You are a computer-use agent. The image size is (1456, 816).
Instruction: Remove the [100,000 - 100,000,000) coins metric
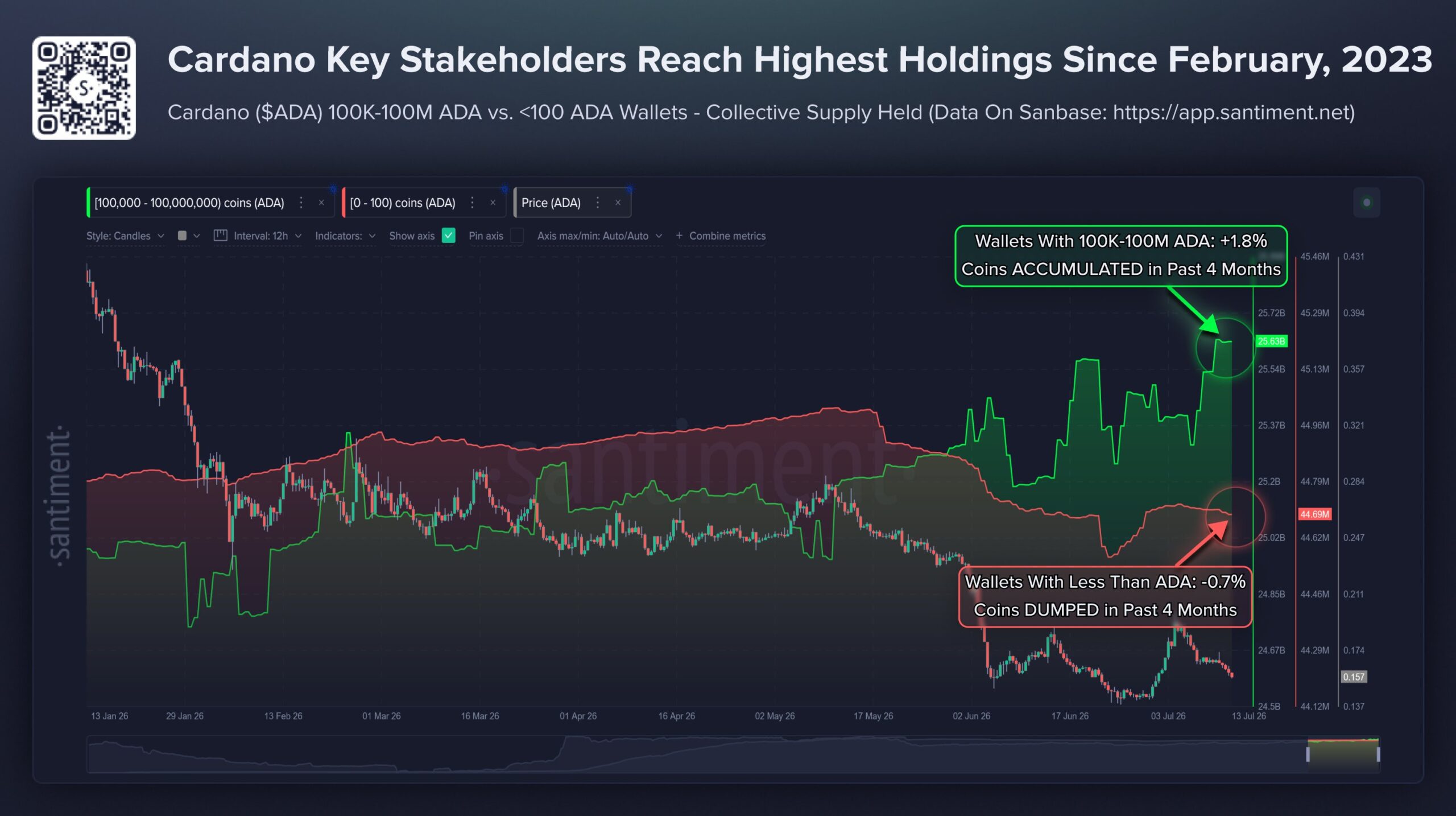pos(321,203)
